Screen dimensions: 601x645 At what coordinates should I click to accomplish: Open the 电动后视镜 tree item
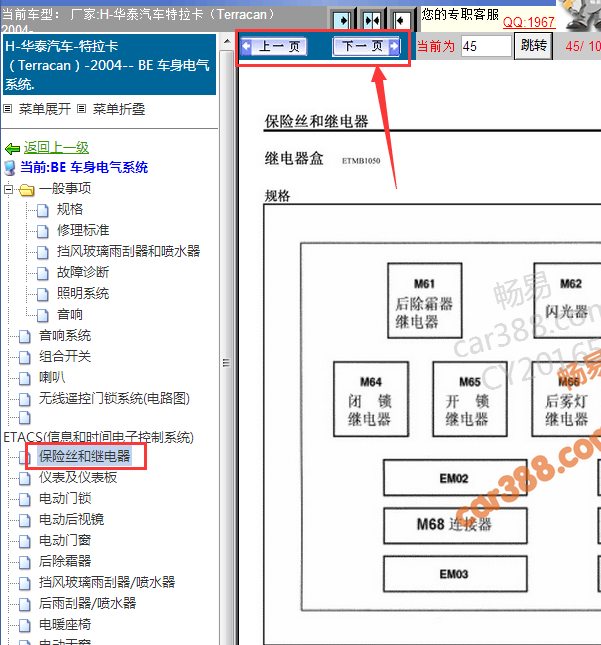point(72,519)
